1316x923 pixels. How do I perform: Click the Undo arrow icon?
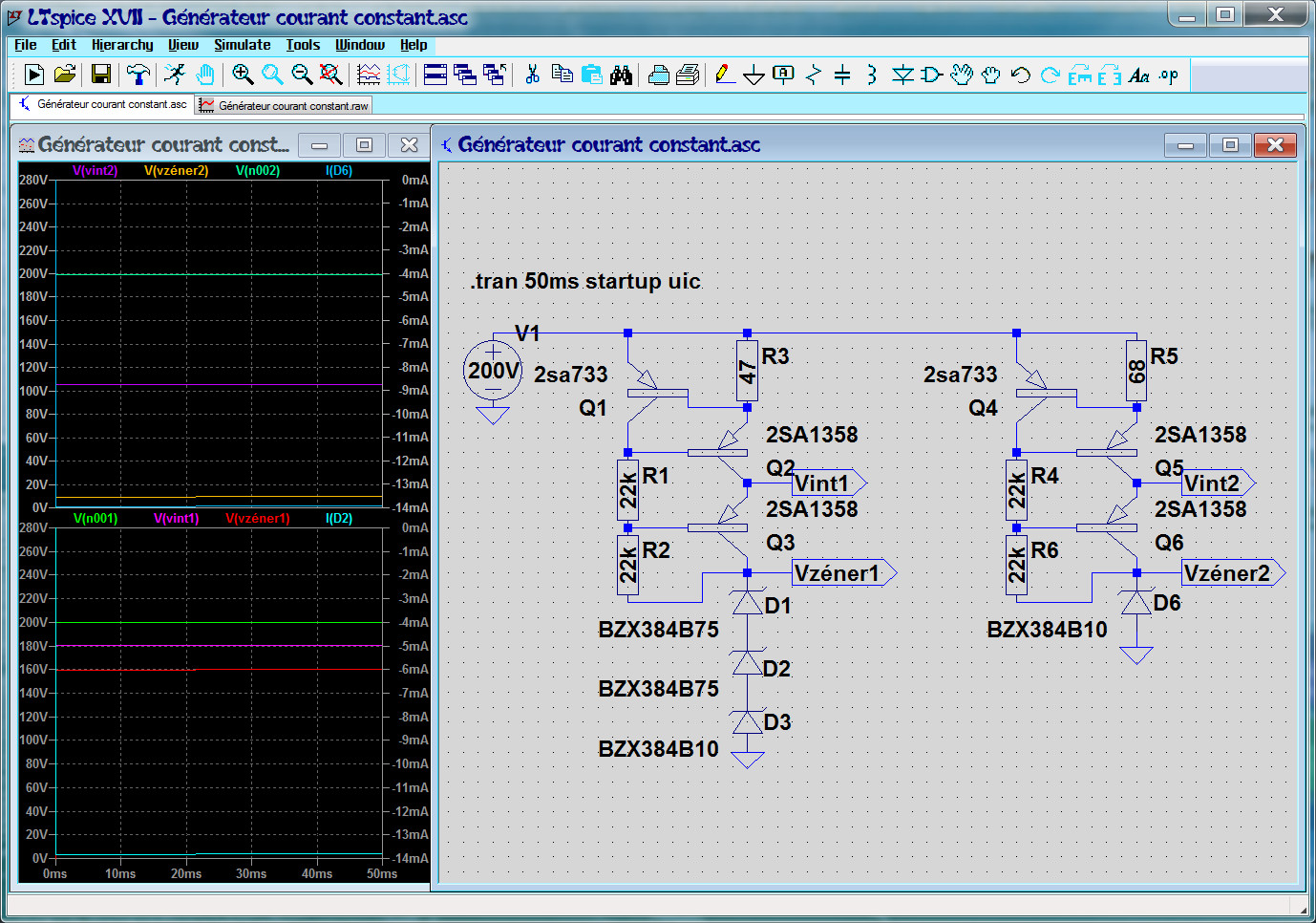coord(1020,75)
